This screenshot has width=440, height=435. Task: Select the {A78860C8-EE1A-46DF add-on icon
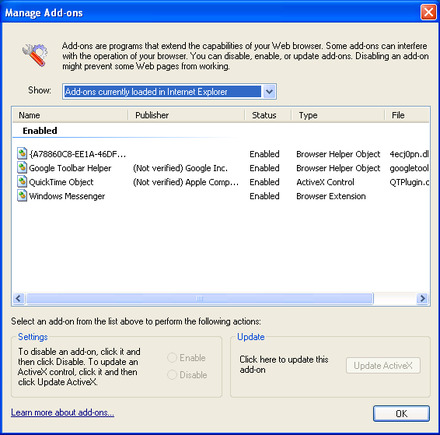point(22,154)
